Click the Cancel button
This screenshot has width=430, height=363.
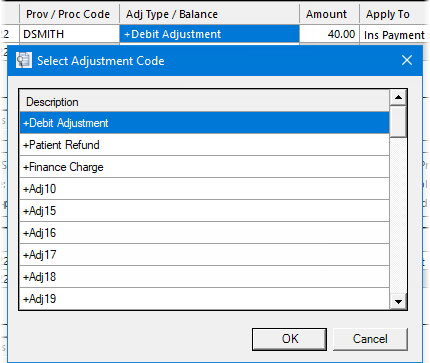[x=370, y=339]
